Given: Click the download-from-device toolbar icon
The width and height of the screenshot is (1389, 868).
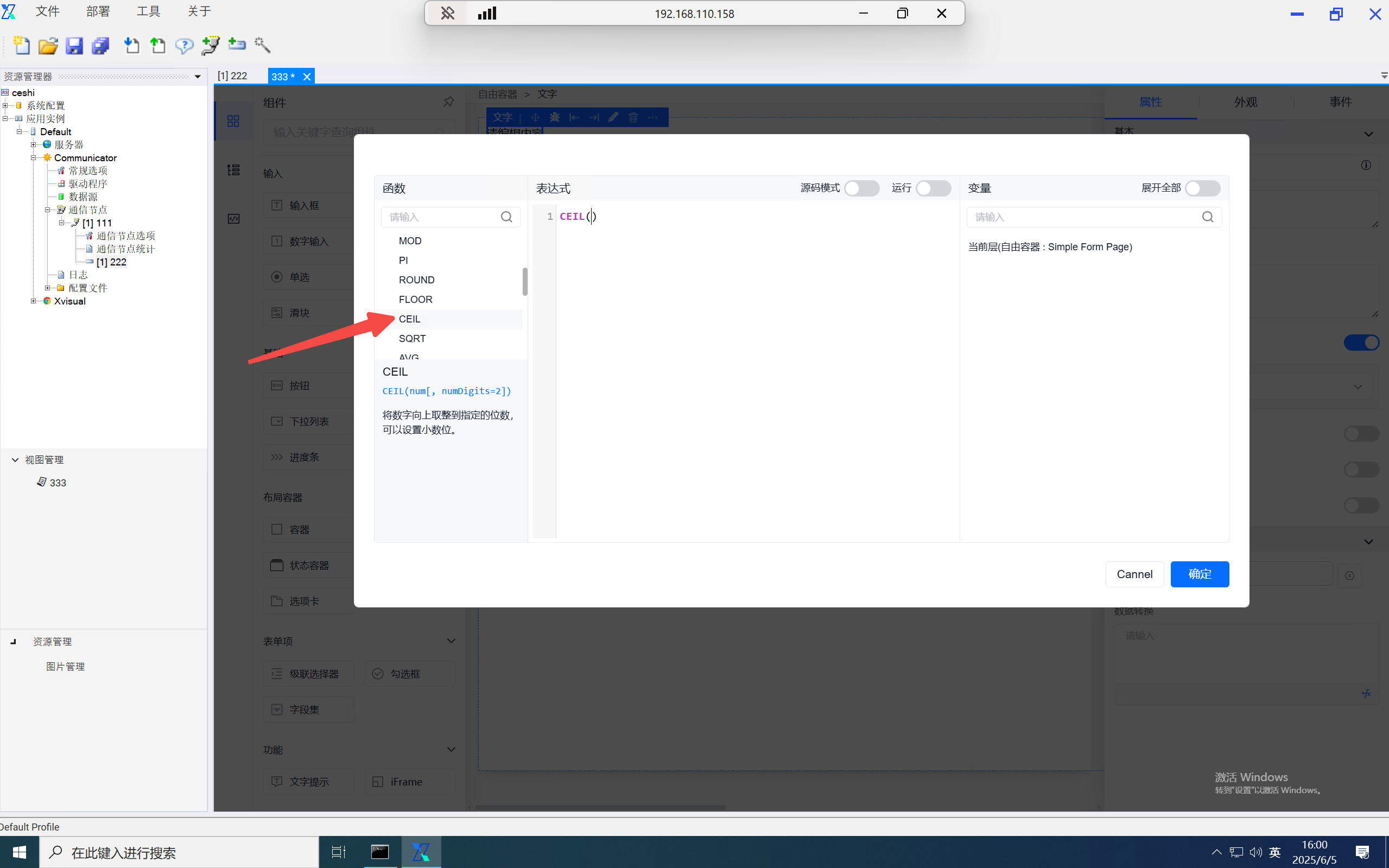Looking at the screenshot, I should pos(131,46).
